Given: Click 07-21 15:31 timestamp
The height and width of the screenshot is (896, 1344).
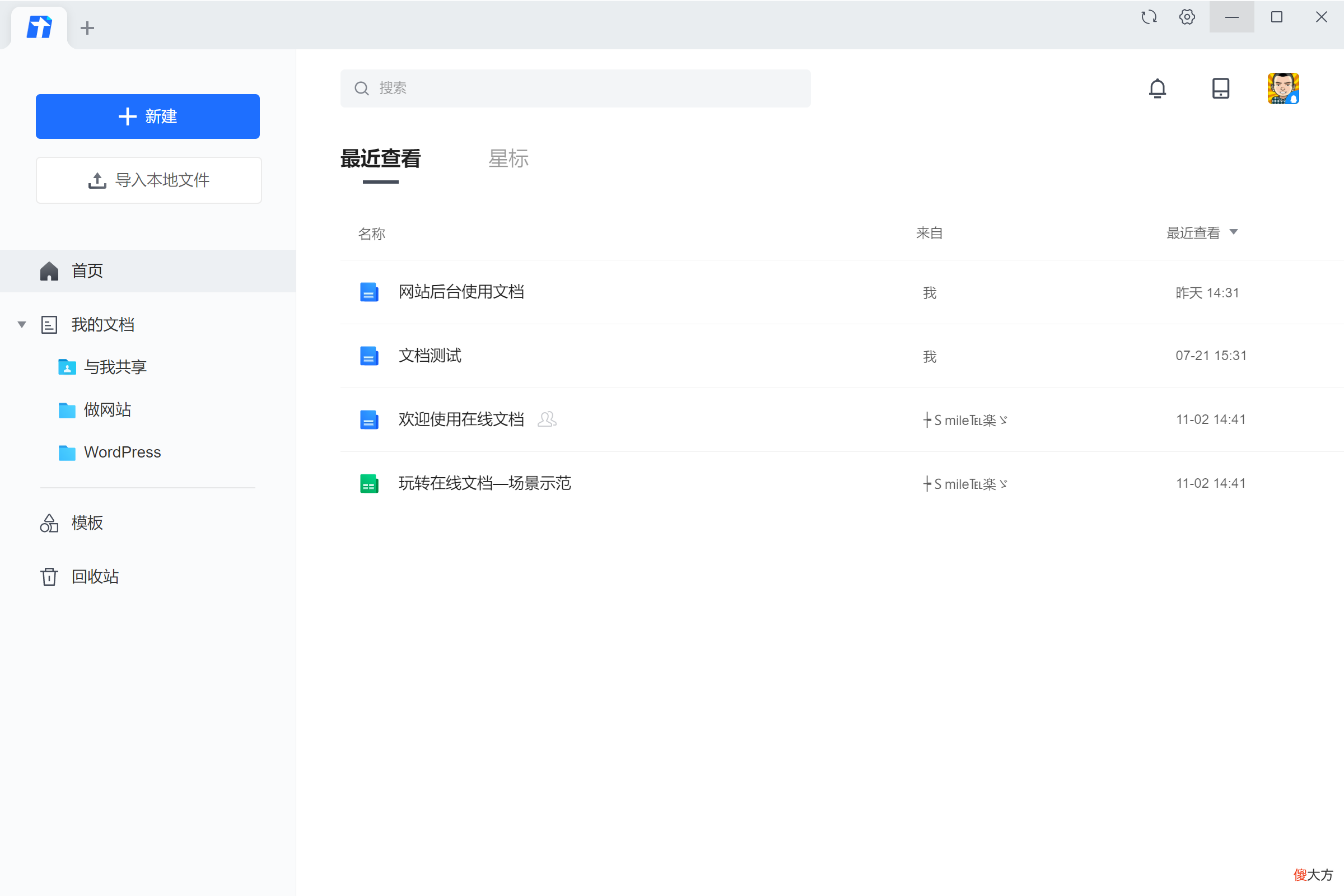Looking at the screenshot, I should [x=1211, y=356].
